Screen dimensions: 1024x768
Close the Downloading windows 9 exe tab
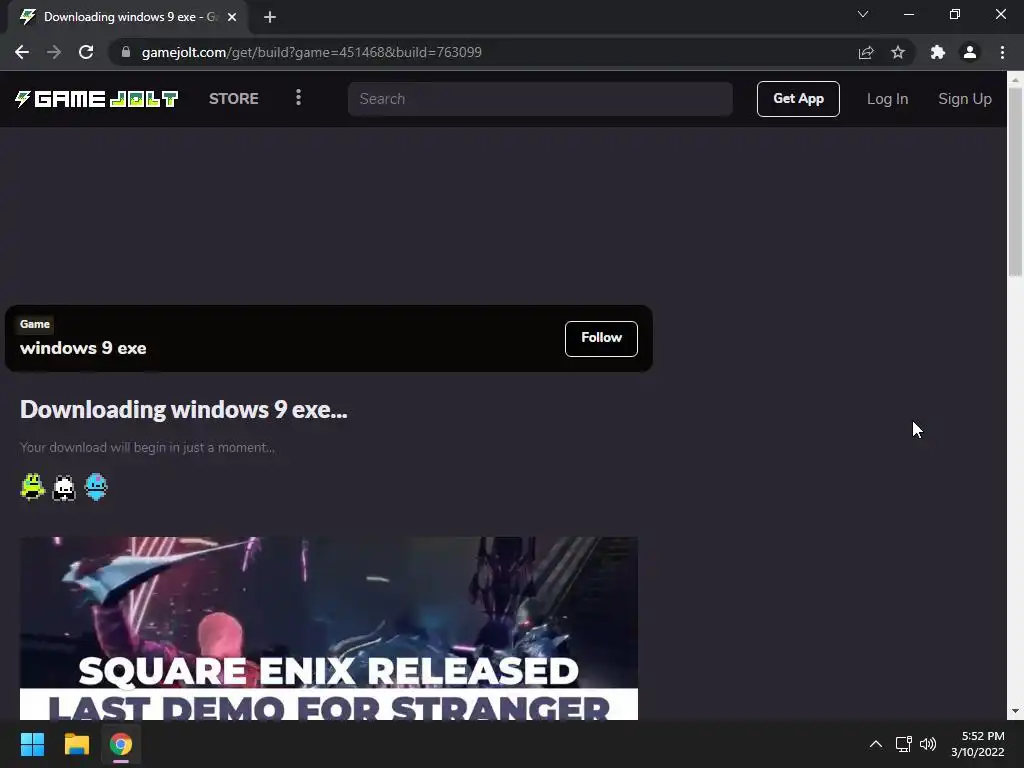point(232,17)
